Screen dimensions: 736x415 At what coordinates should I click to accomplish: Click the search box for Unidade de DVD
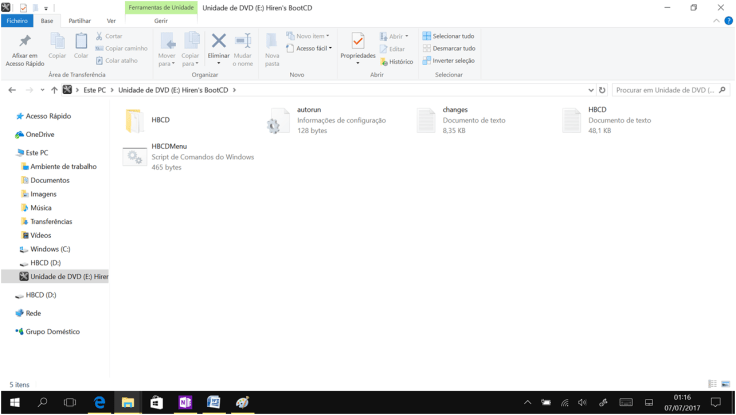point(665,90)
